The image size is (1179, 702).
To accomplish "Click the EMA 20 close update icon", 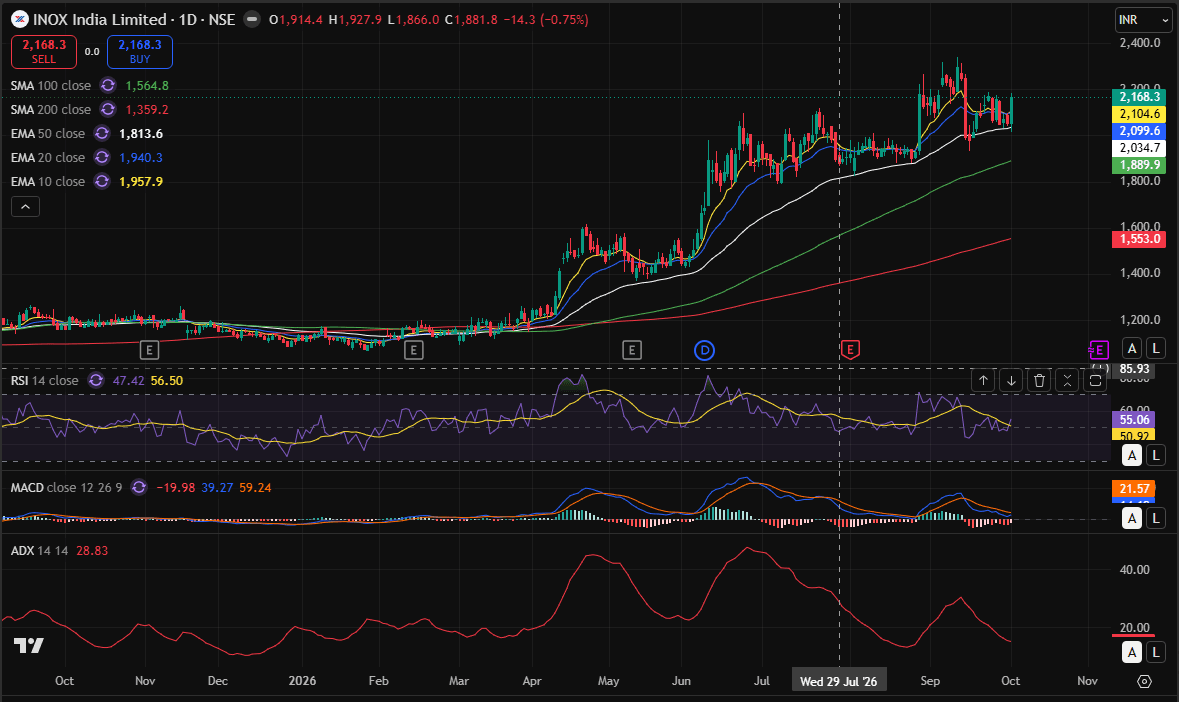I will point(102,158).
